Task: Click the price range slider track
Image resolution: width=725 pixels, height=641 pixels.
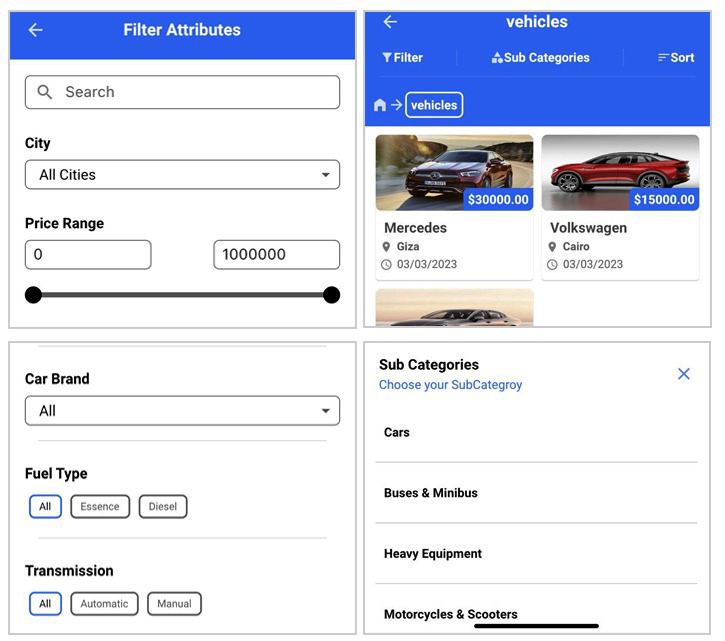Action: coord(182,295)
